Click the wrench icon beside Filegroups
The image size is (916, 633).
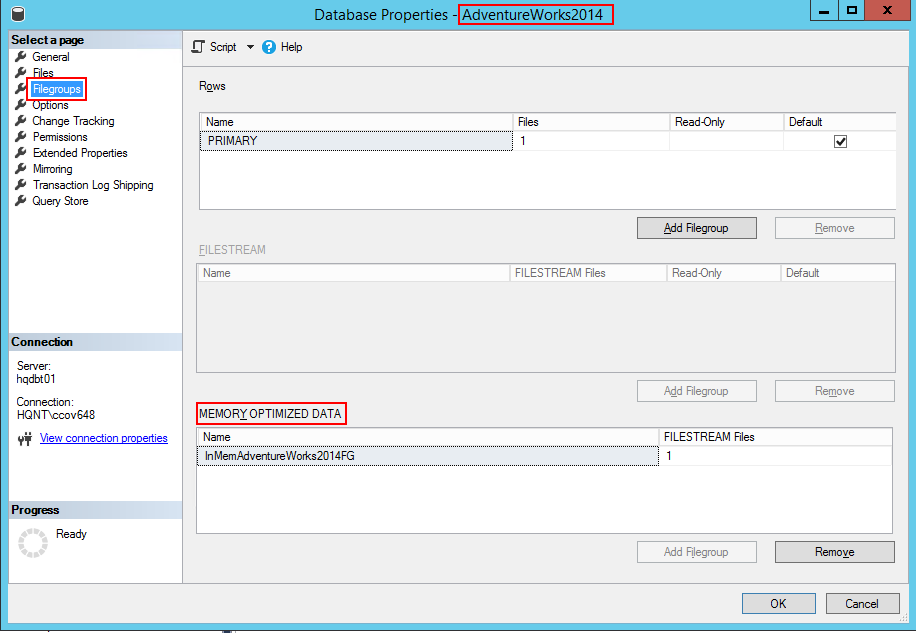tap(20, 89)
